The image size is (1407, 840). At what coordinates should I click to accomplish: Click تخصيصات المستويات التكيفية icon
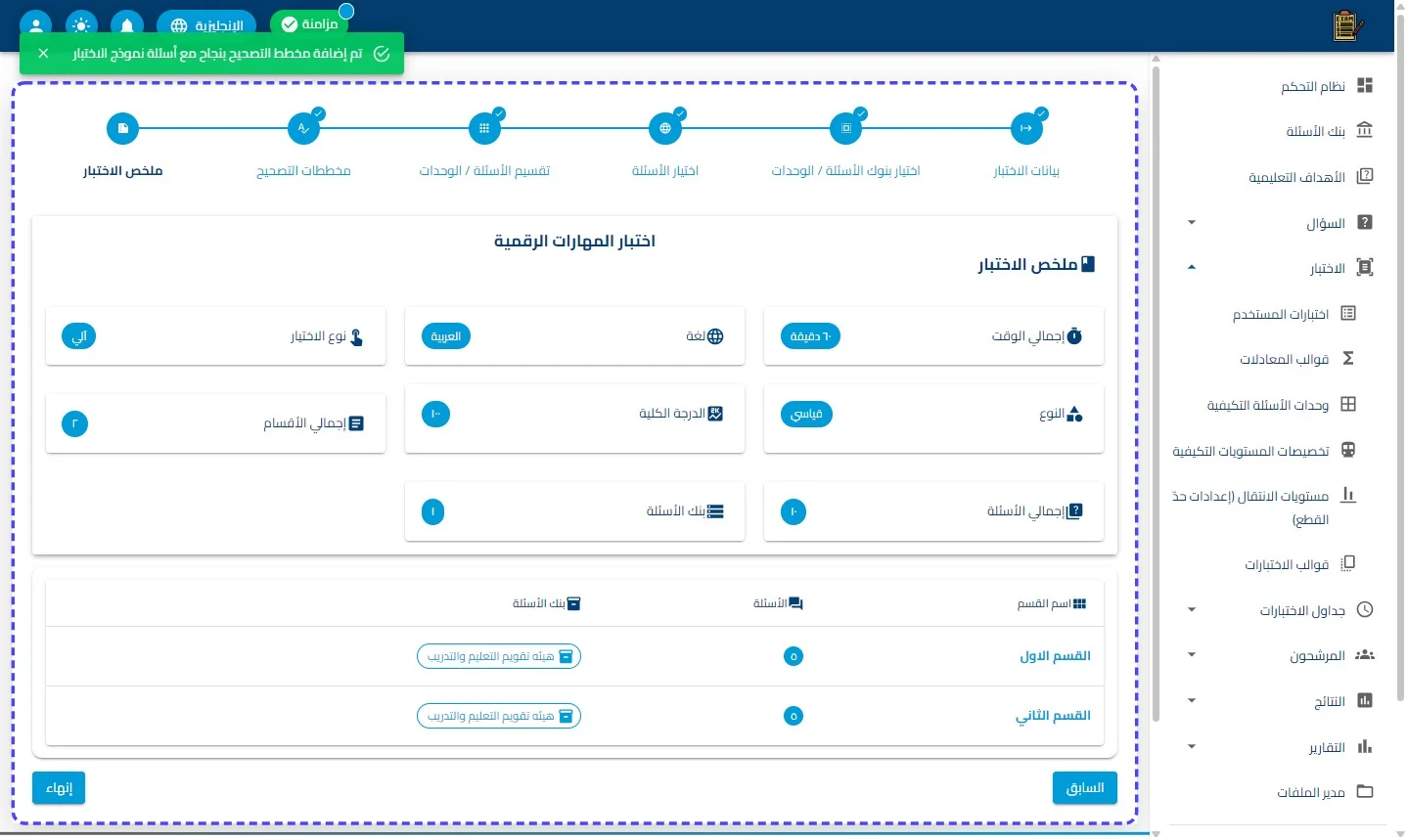[1348, 450]
